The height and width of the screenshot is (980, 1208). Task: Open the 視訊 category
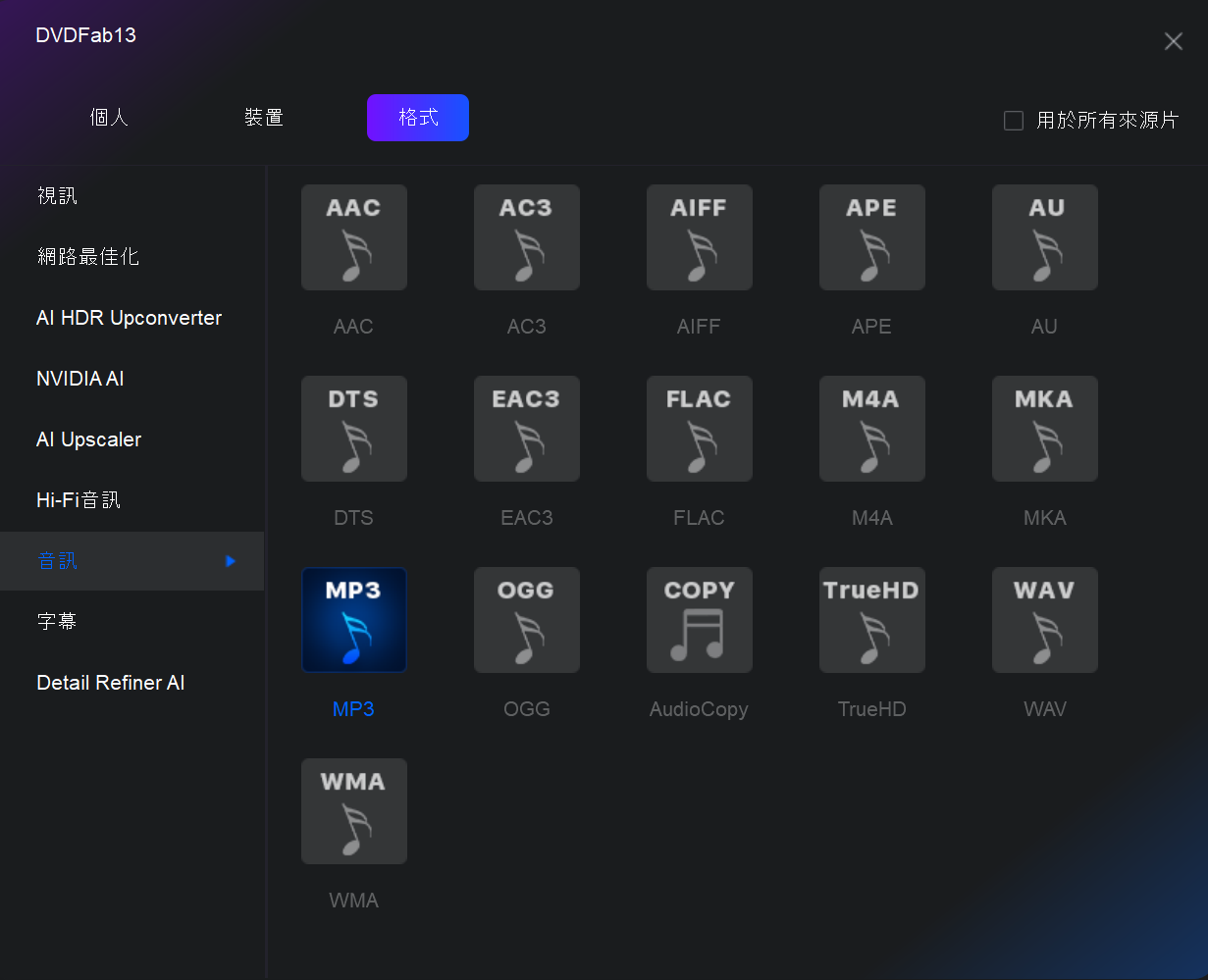[132, 196]
